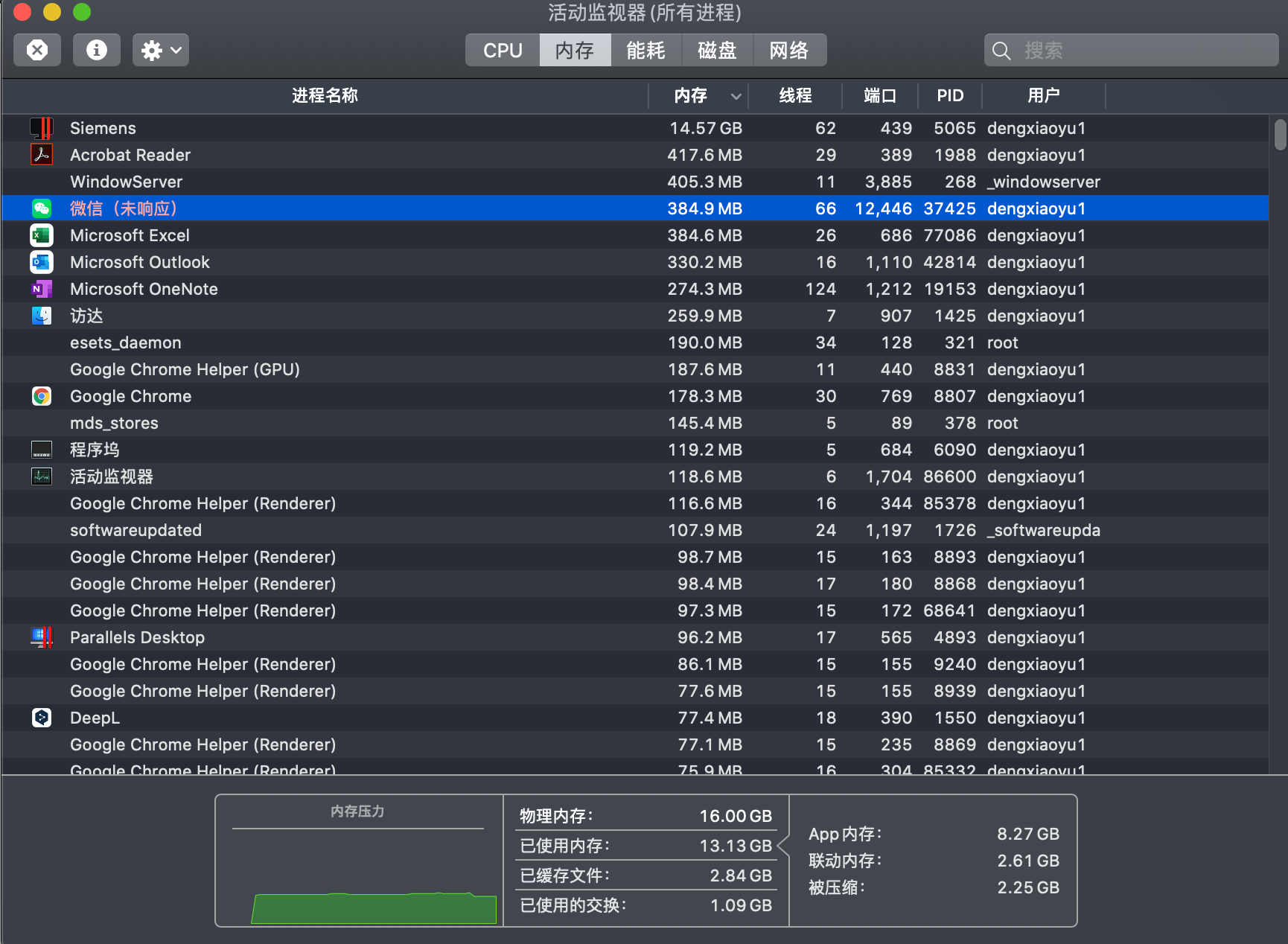
Task: Click the 已缓存文件 2.84 GB entry
Action: pos(645,876)
